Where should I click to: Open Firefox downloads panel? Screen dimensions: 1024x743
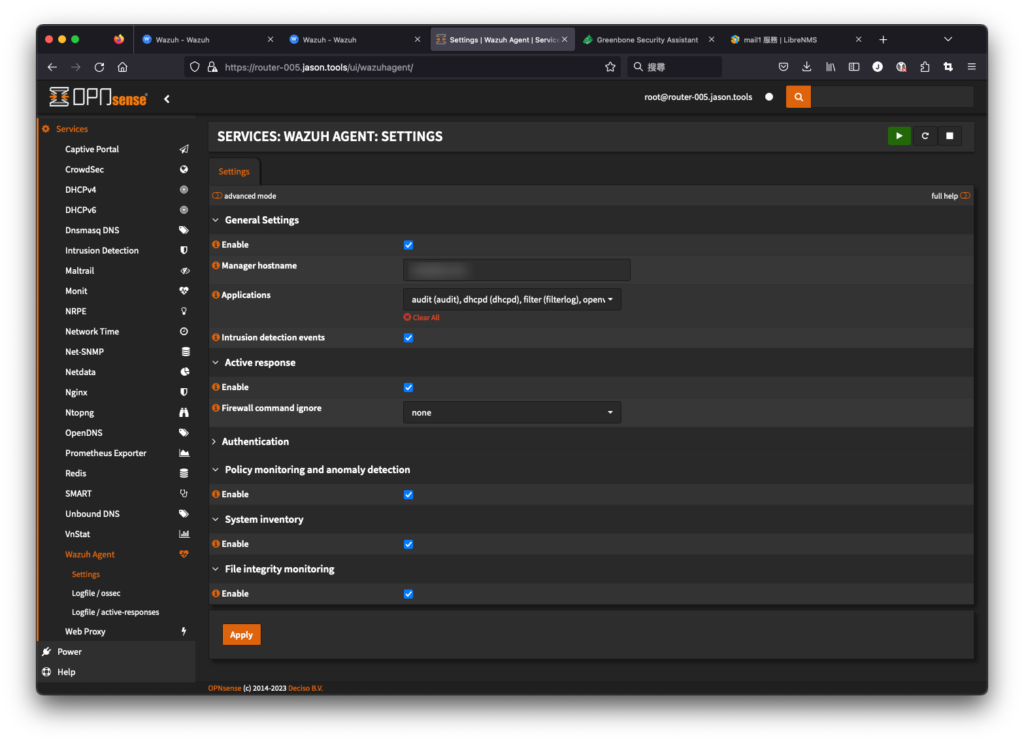tap(807, 67)
